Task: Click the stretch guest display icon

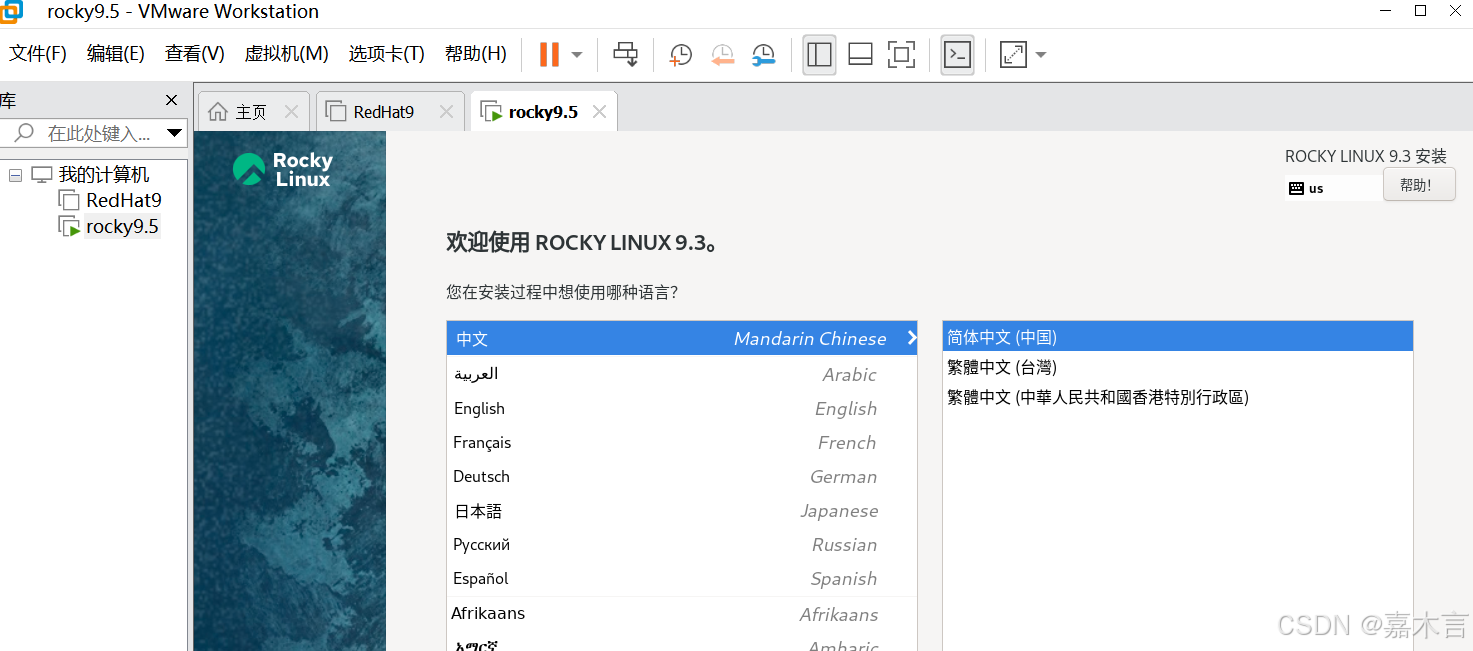Action: point(1013,54)
